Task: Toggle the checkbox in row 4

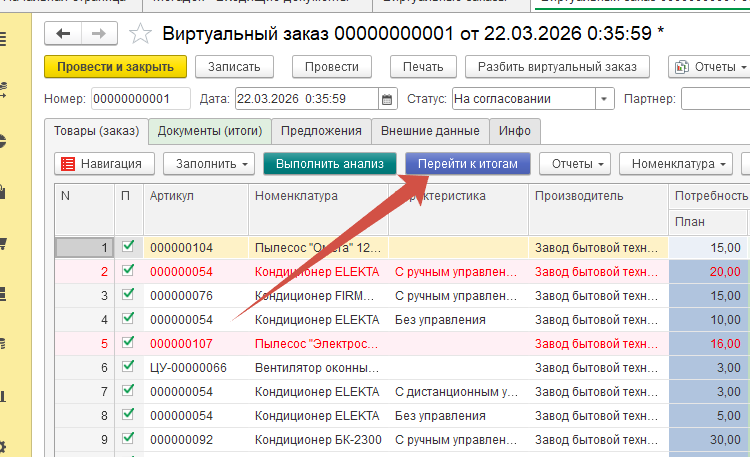Action: [128, 318]
